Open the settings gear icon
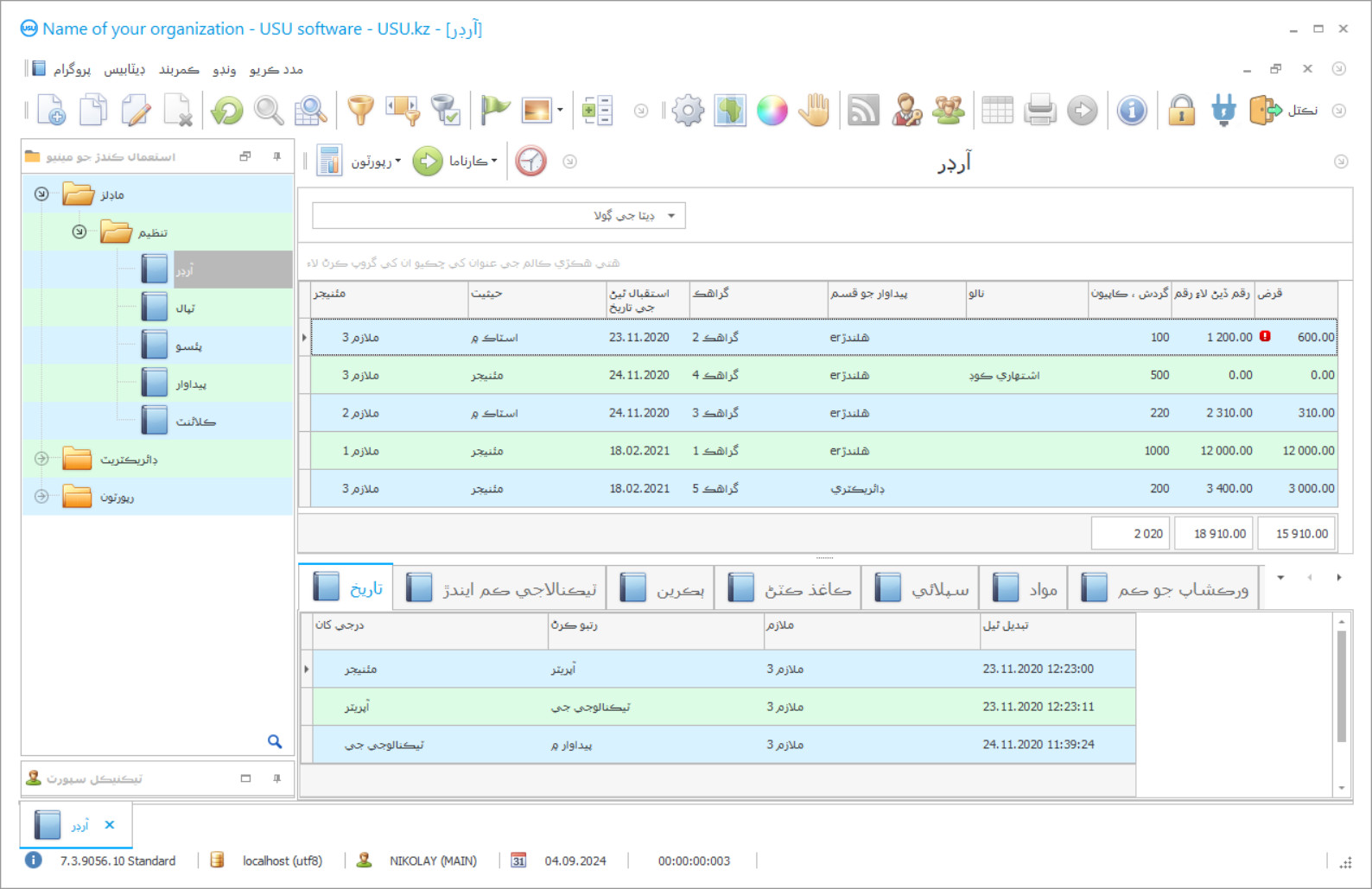1372x889 pixels. [x=688, y=111]
